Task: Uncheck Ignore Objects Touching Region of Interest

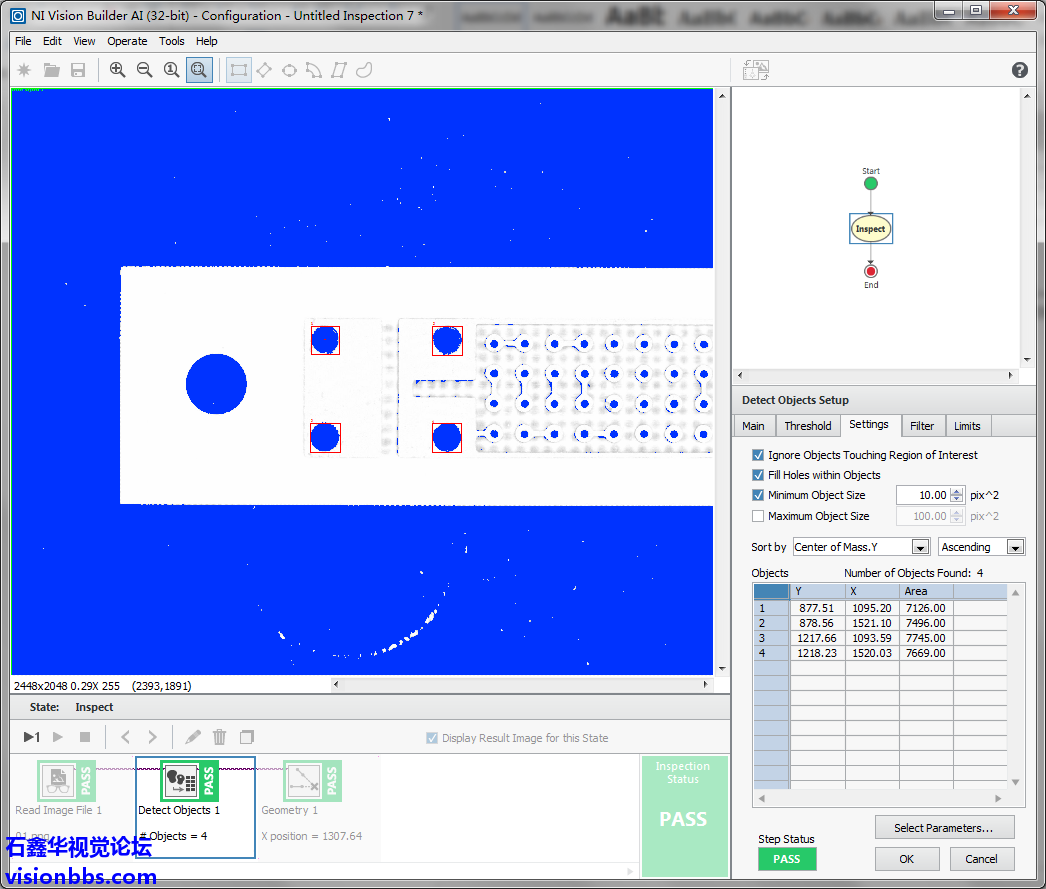Action: tap(758, 455)
